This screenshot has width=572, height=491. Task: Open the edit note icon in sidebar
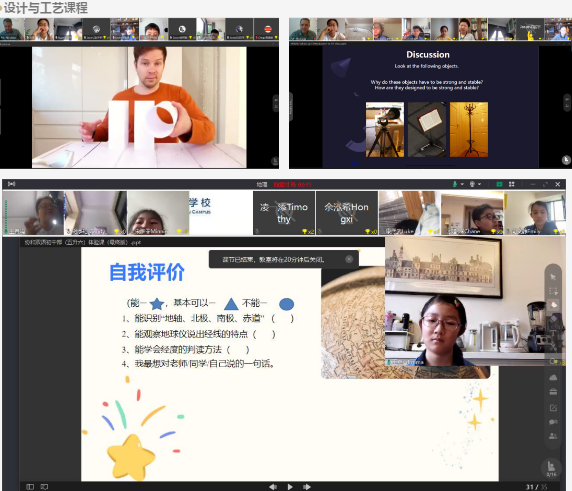point(553,408)
